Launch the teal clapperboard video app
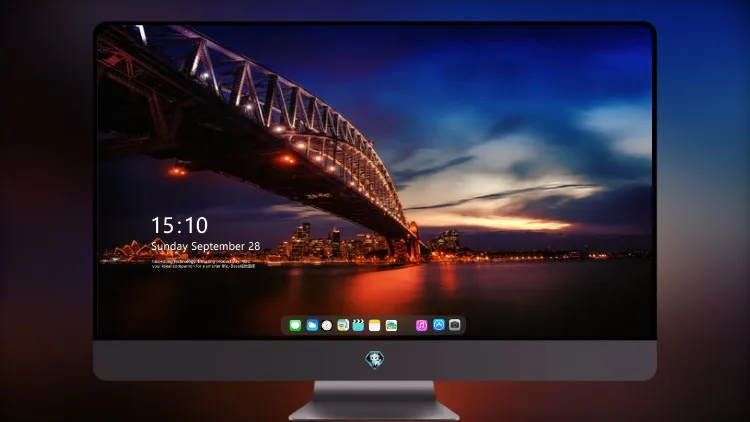Viewport: 750px width, 422px height. [358, 325]
